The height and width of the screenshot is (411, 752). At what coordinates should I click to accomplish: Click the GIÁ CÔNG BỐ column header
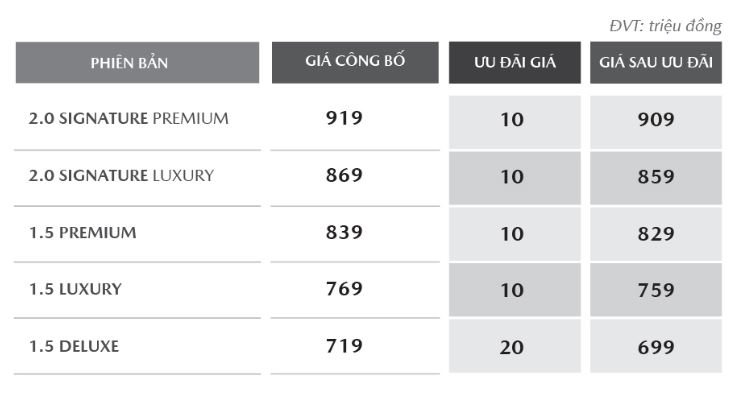(355, 62)
